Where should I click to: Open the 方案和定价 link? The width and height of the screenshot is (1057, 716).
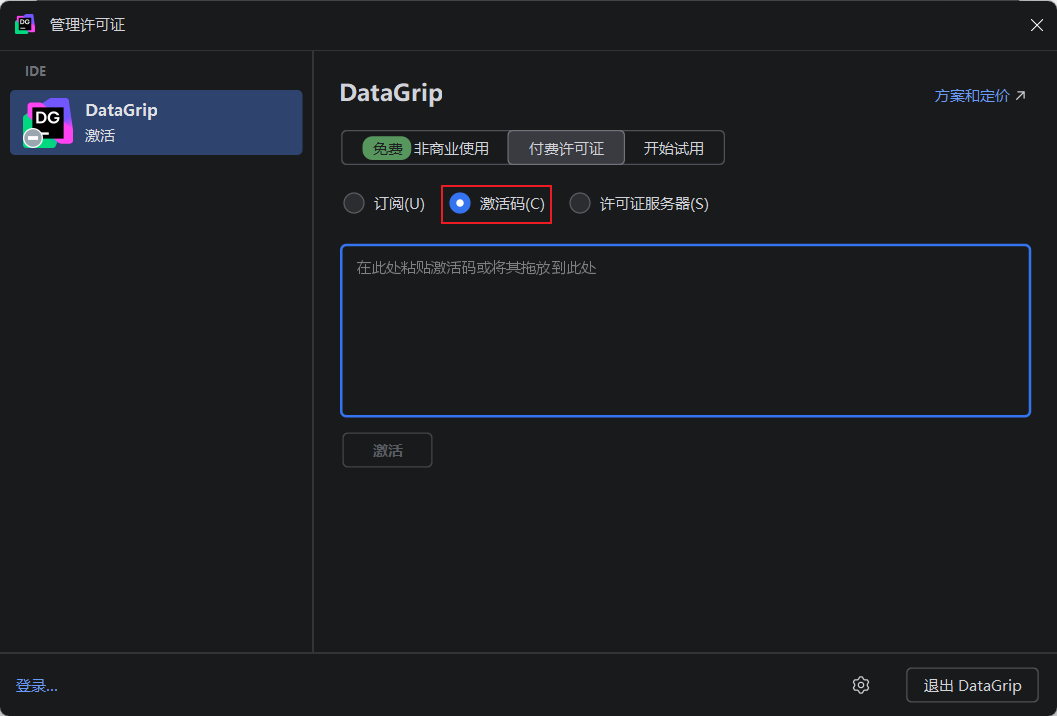pos(979,96)
